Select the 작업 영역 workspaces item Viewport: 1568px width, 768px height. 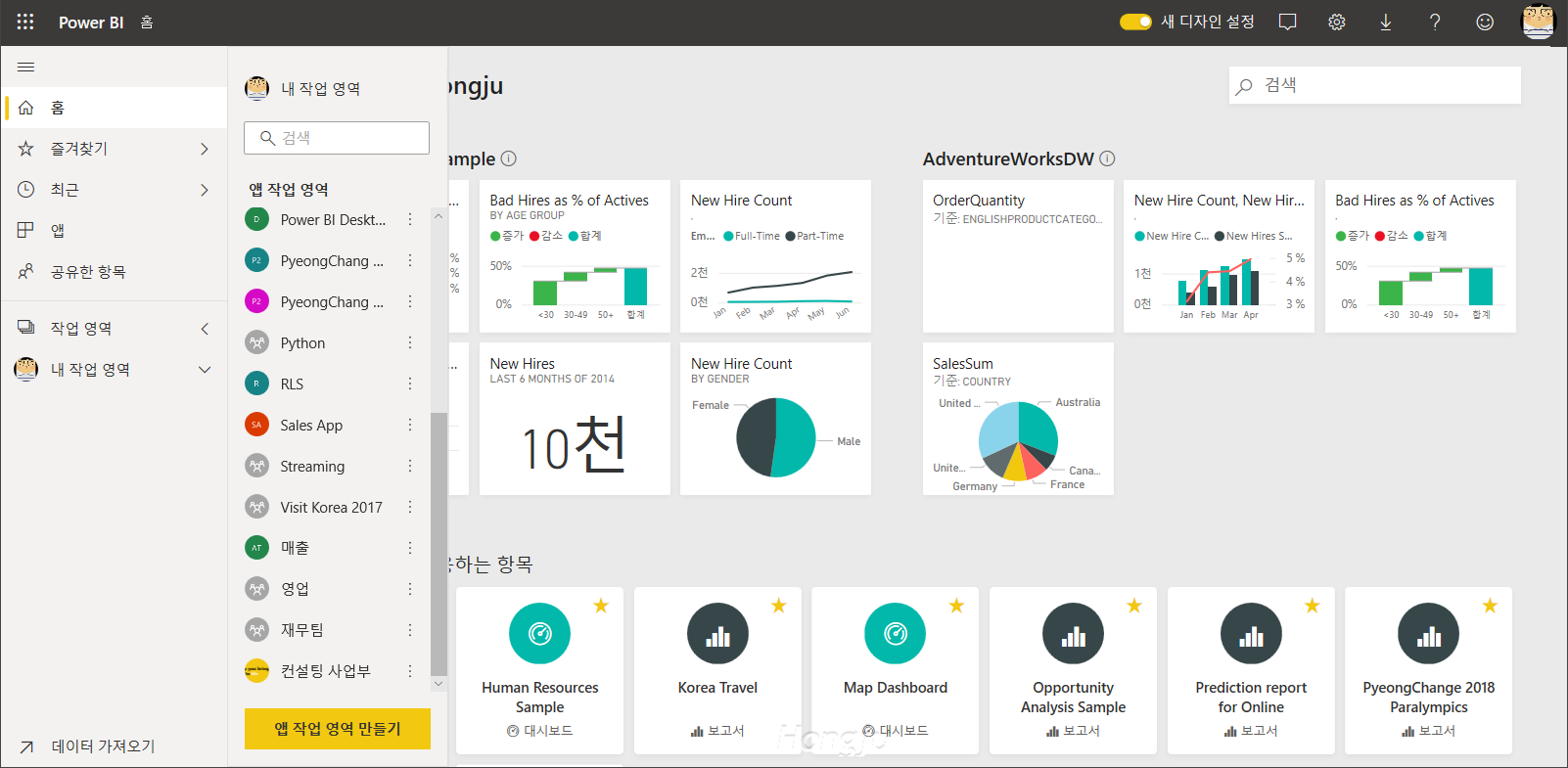point(115,329)
